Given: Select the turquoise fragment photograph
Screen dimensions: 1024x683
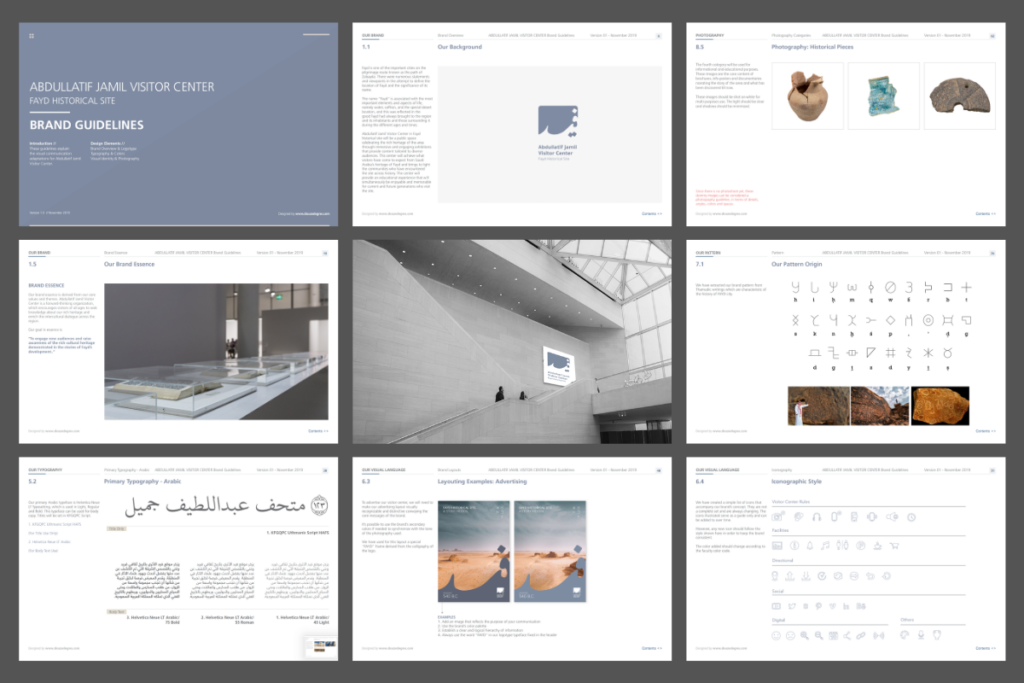Looking at the screenshot, I should pos(883,95).
